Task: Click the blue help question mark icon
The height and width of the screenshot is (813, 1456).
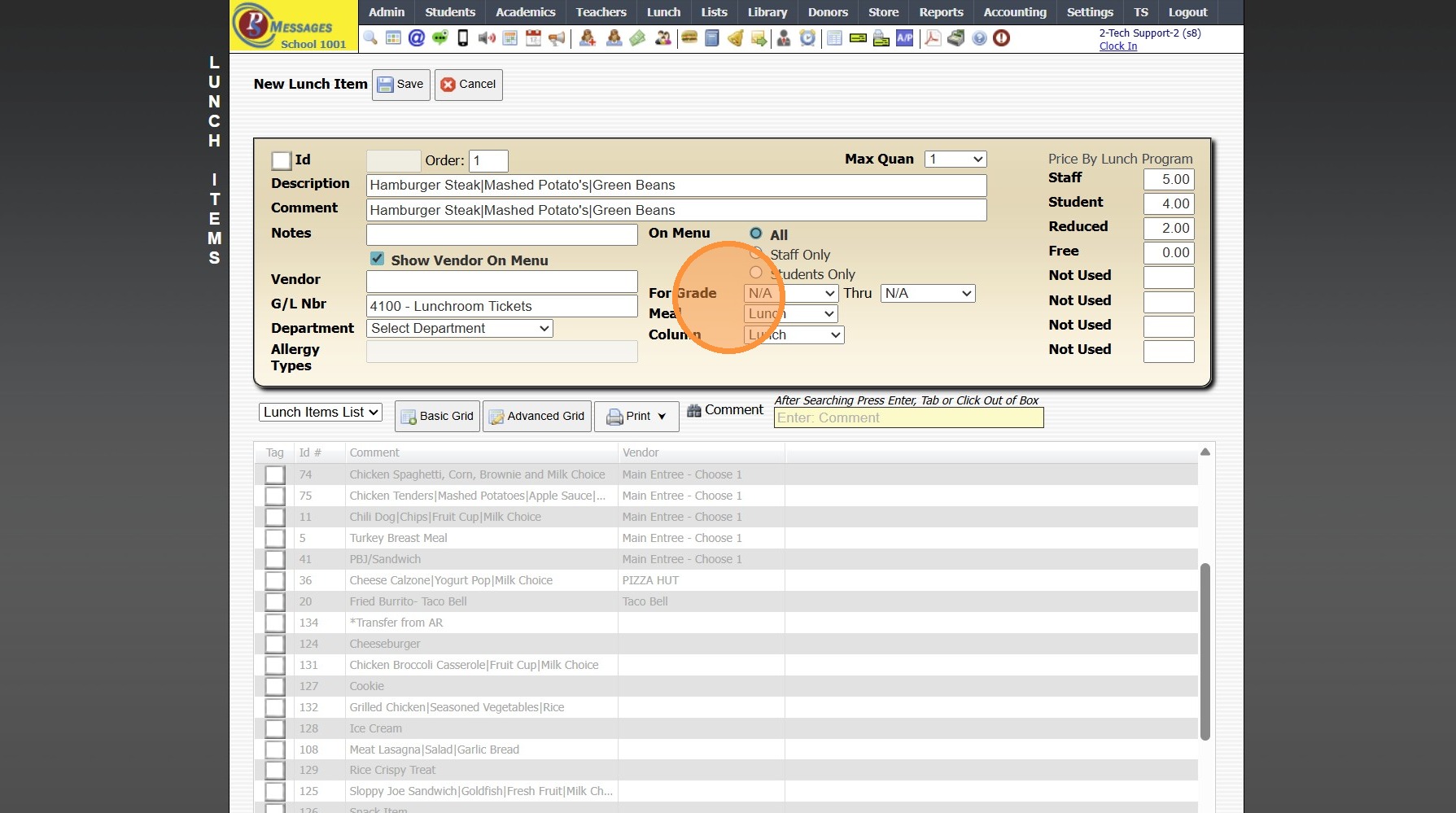Action: 979,37
